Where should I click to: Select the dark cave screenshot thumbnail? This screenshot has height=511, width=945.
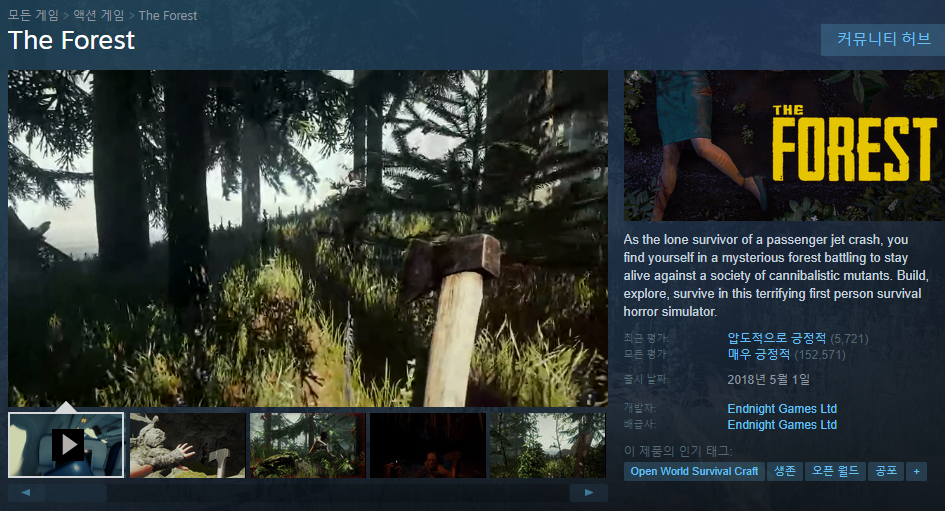(428, 445)
